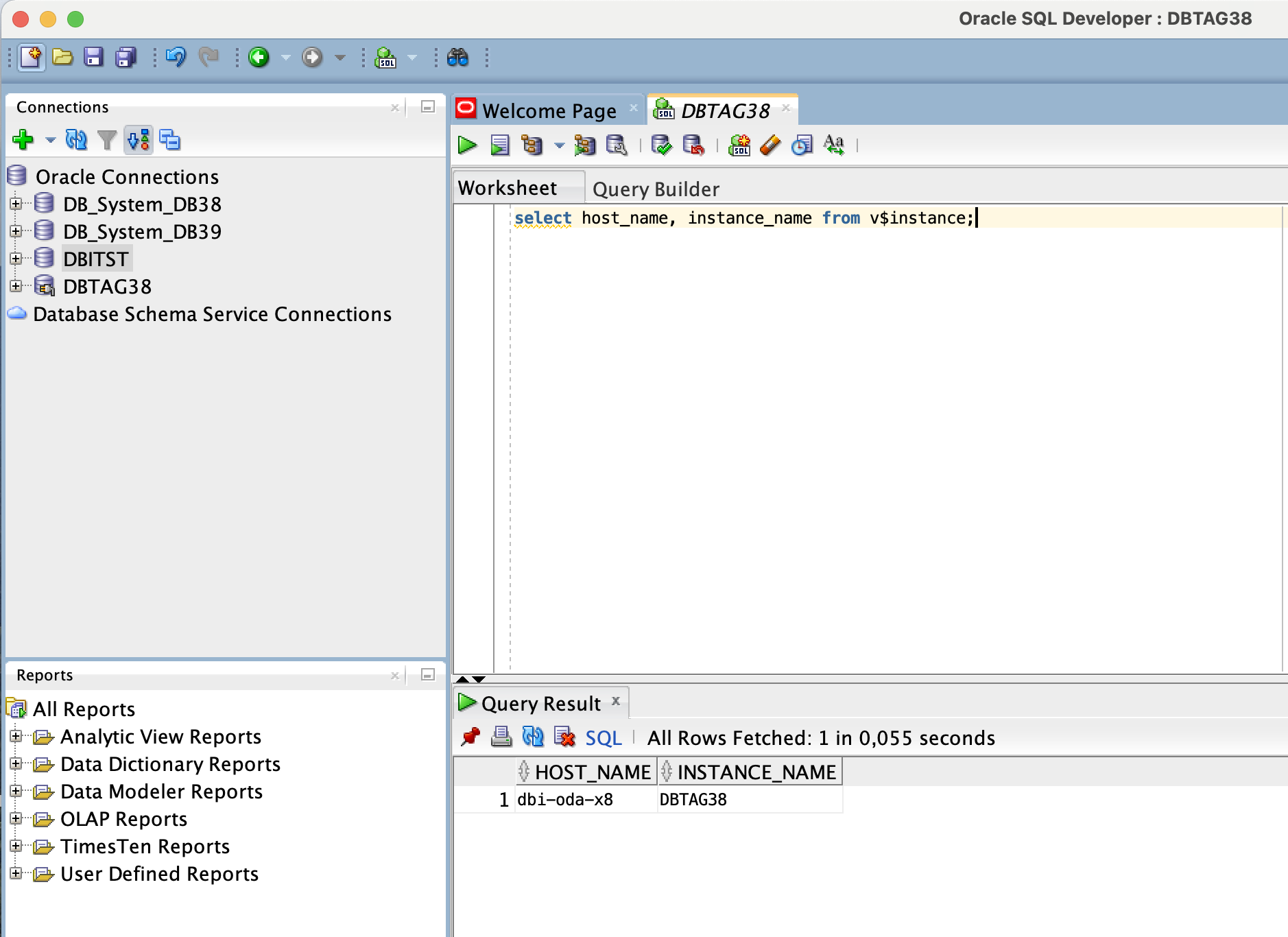Viewport: 1288px width, 937px height.
Task: Click the Delete row icon in Query Result
Action: point(564,737)
